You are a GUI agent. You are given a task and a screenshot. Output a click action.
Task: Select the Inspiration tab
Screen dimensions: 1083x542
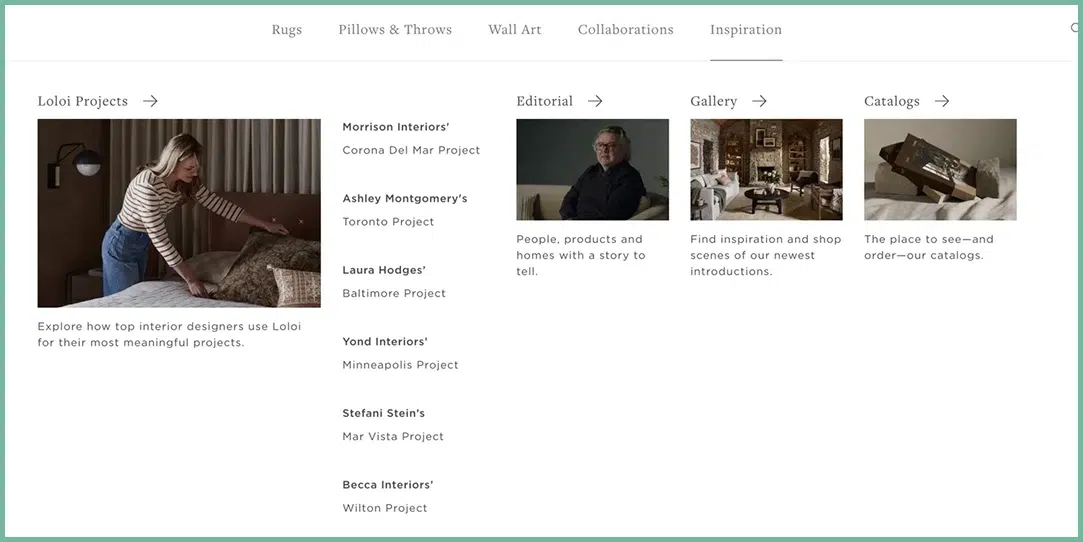[x=746, y=30]
